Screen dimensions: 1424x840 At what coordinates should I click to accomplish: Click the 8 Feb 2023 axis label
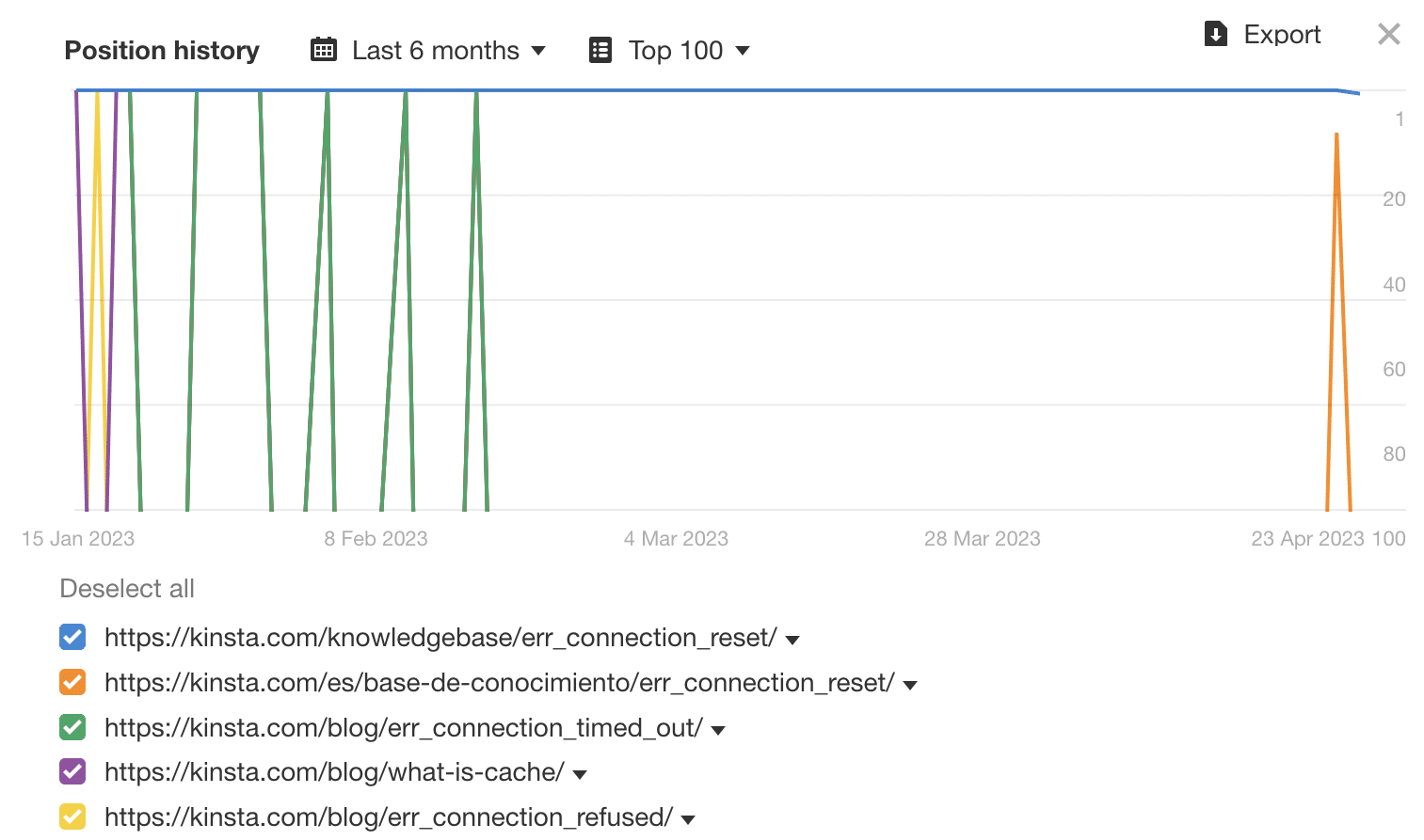coord(376,539)
